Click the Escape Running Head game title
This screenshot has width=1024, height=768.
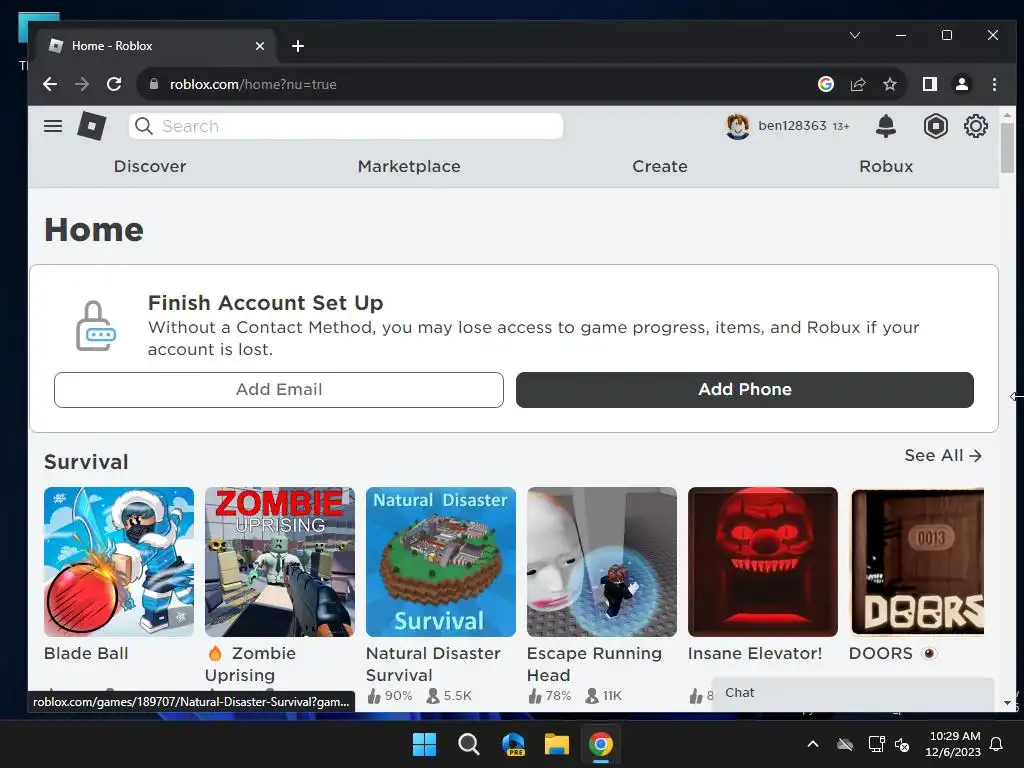[594, 664]
